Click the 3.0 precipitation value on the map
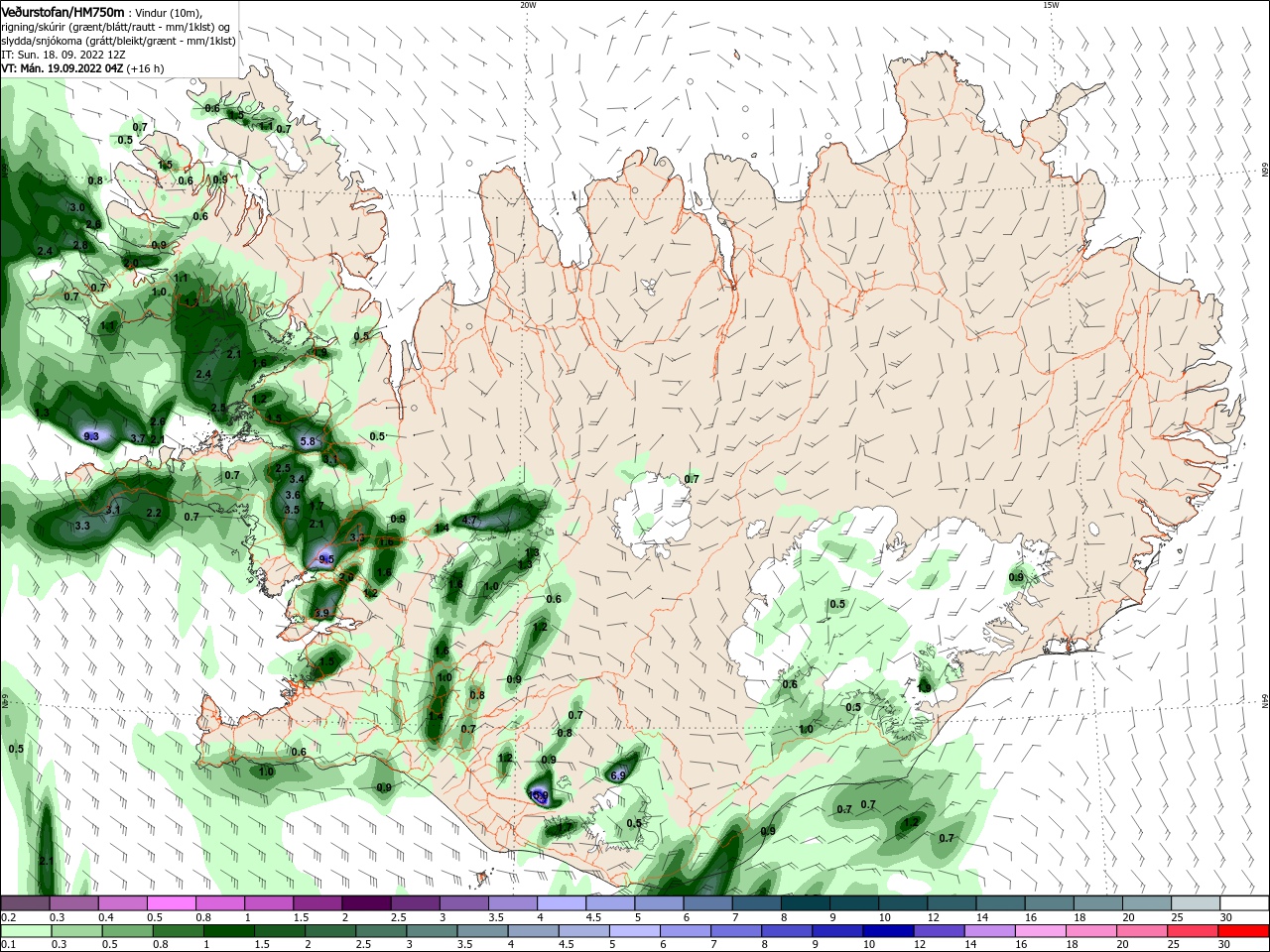The image size is (1270, 952). pyautogui.click(x=77, y=207)
